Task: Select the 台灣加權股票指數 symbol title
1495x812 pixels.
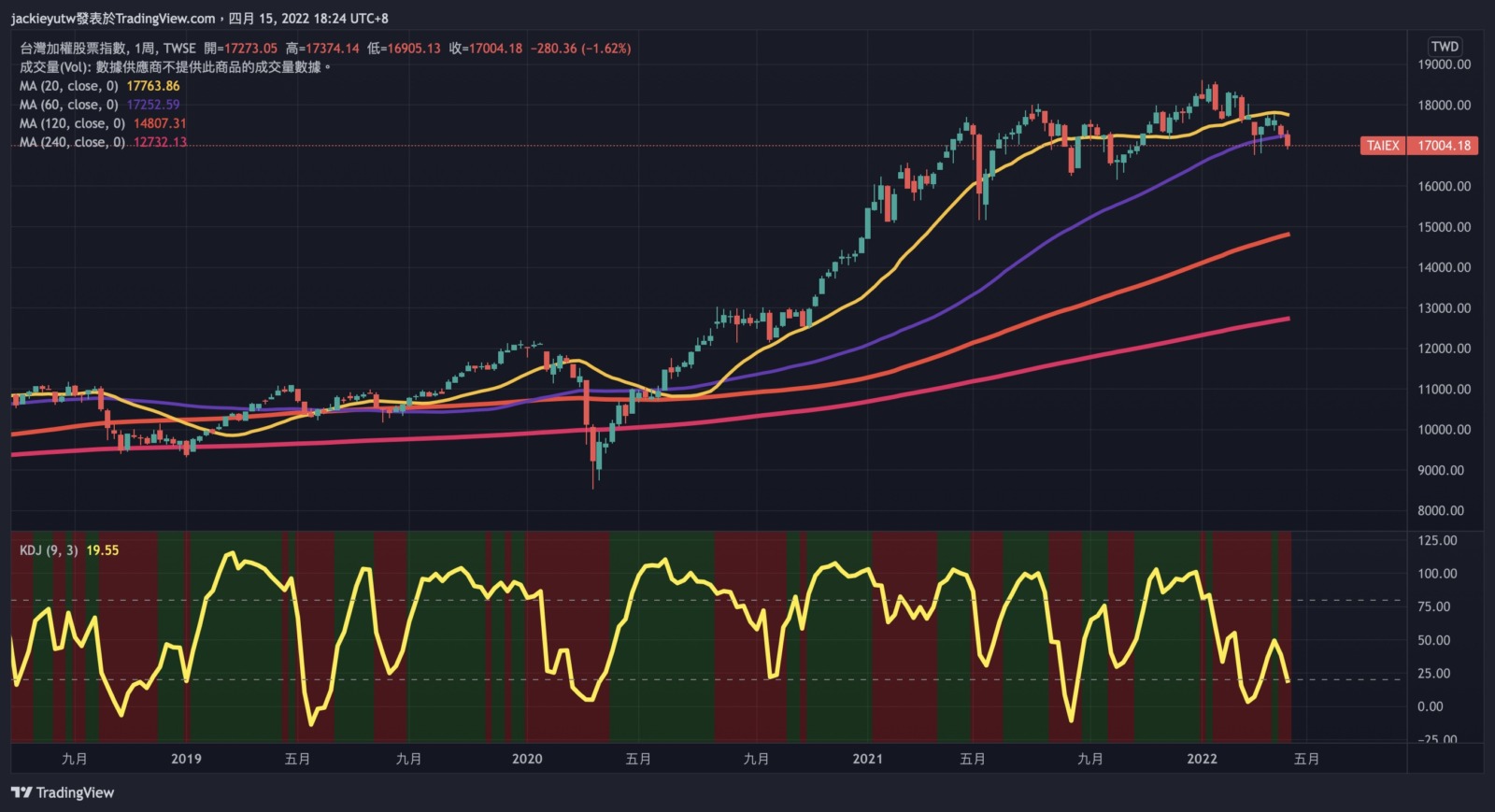Action: 73,49
